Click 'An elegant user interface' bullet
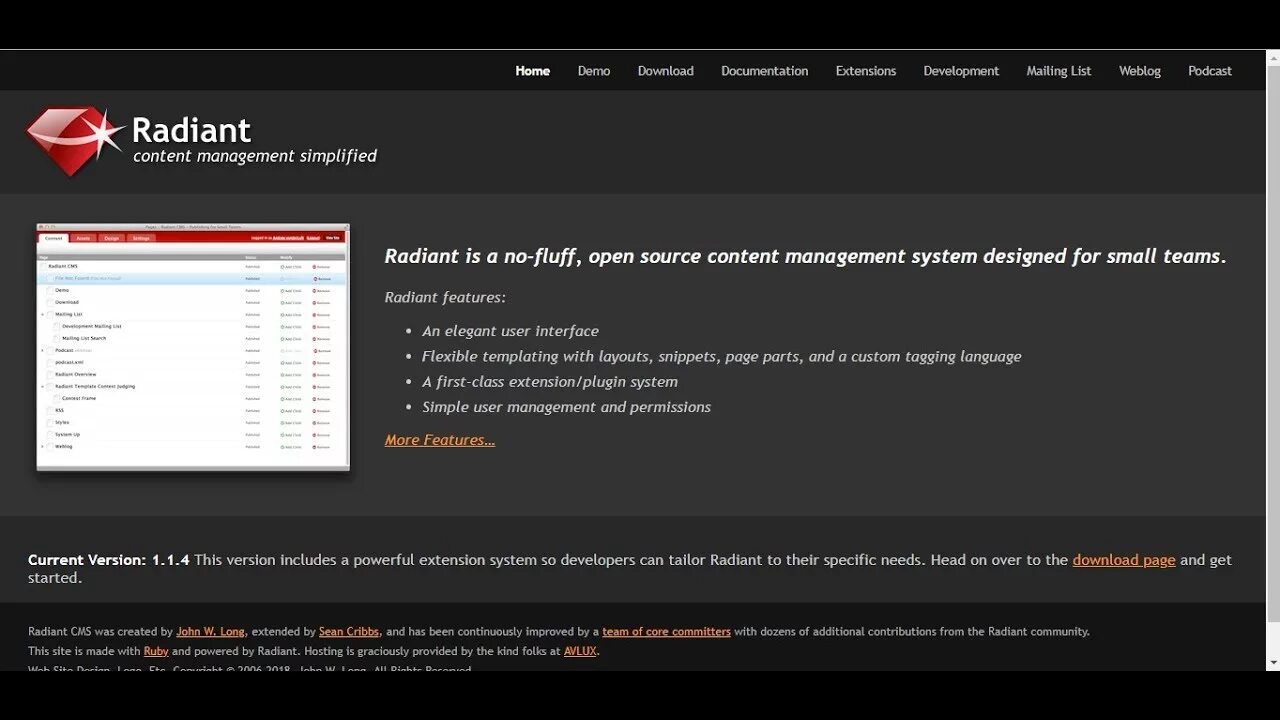 coord(510,331)
